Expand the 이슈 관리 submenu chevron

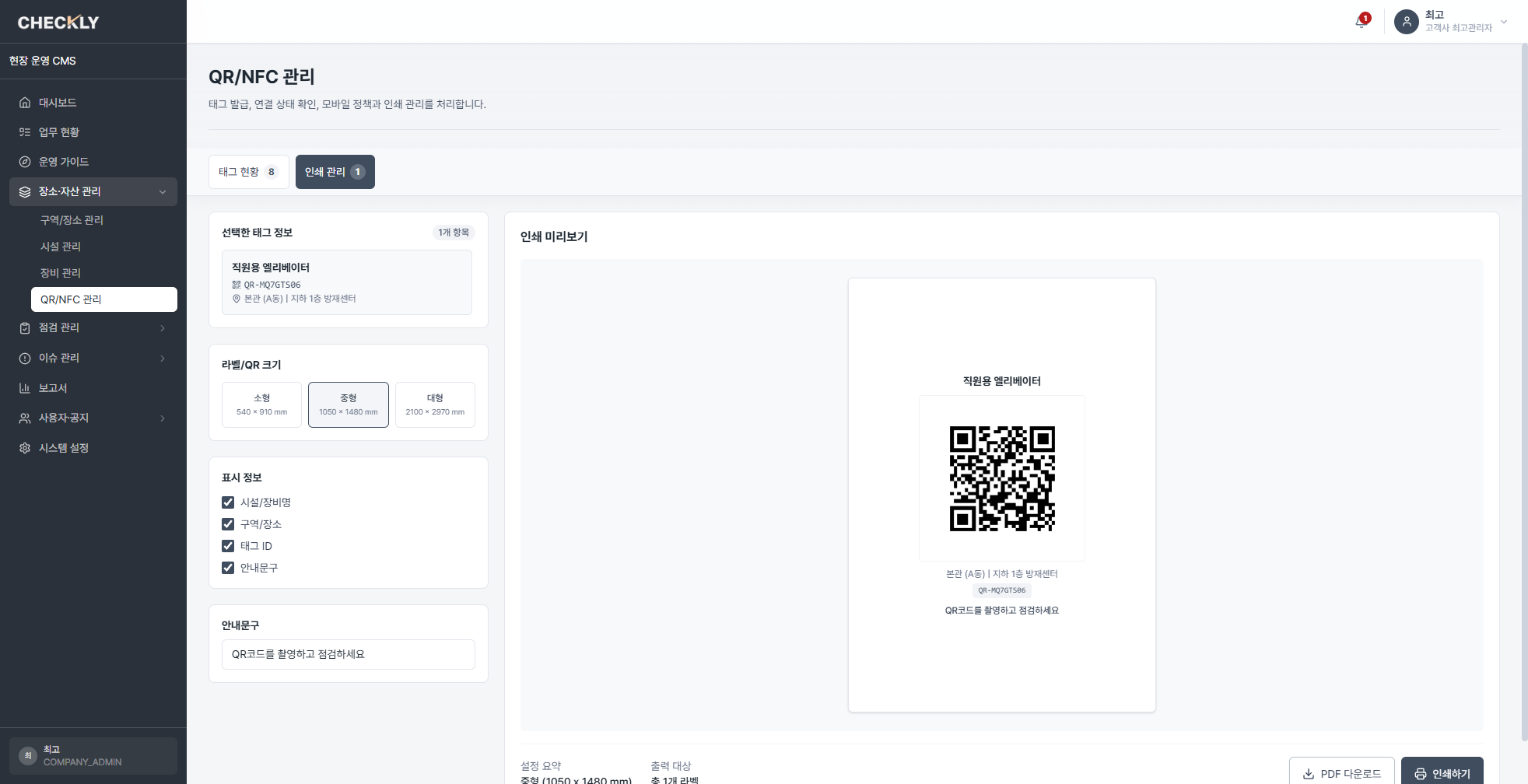click(163, 358)
